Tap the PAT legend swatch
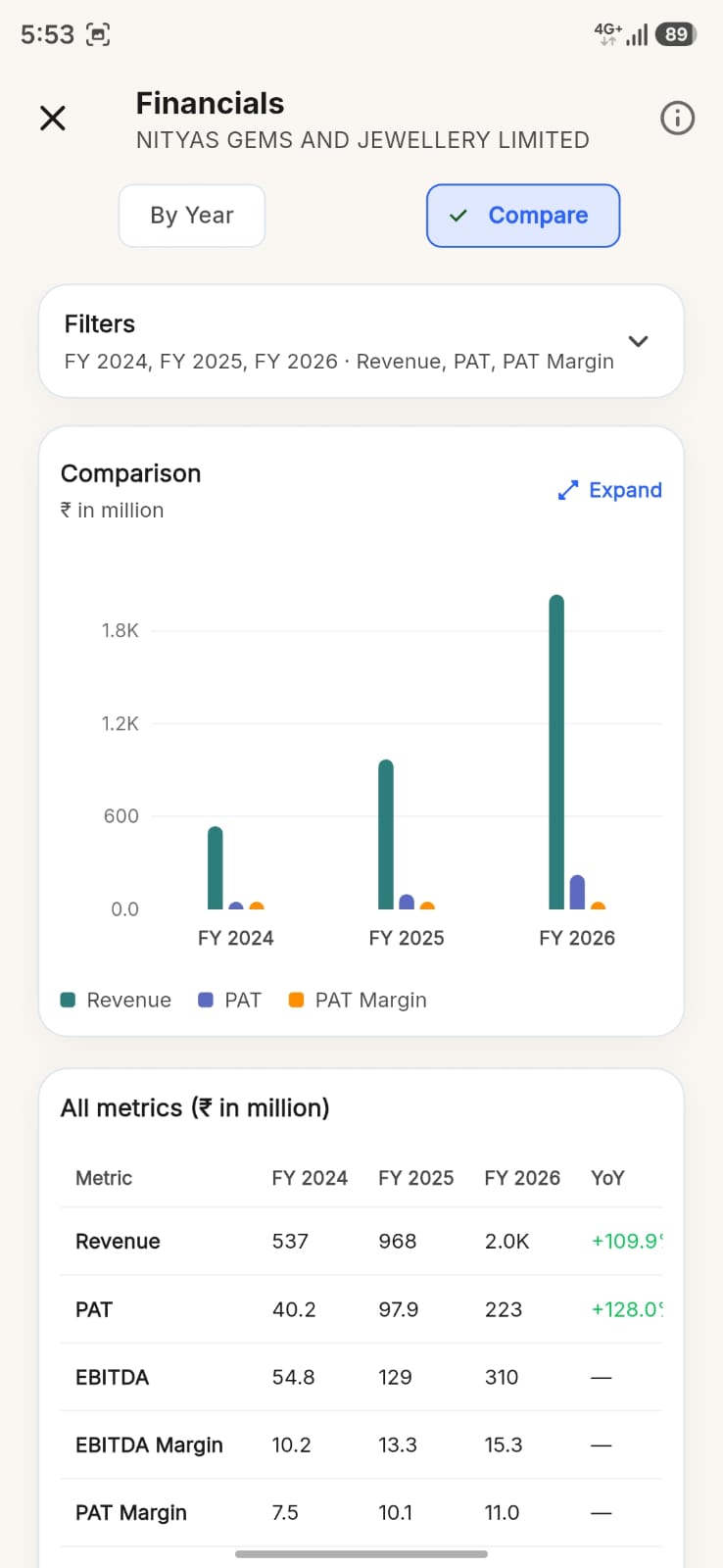Viewport: 723px width, 1568px height. (206, 1000)
